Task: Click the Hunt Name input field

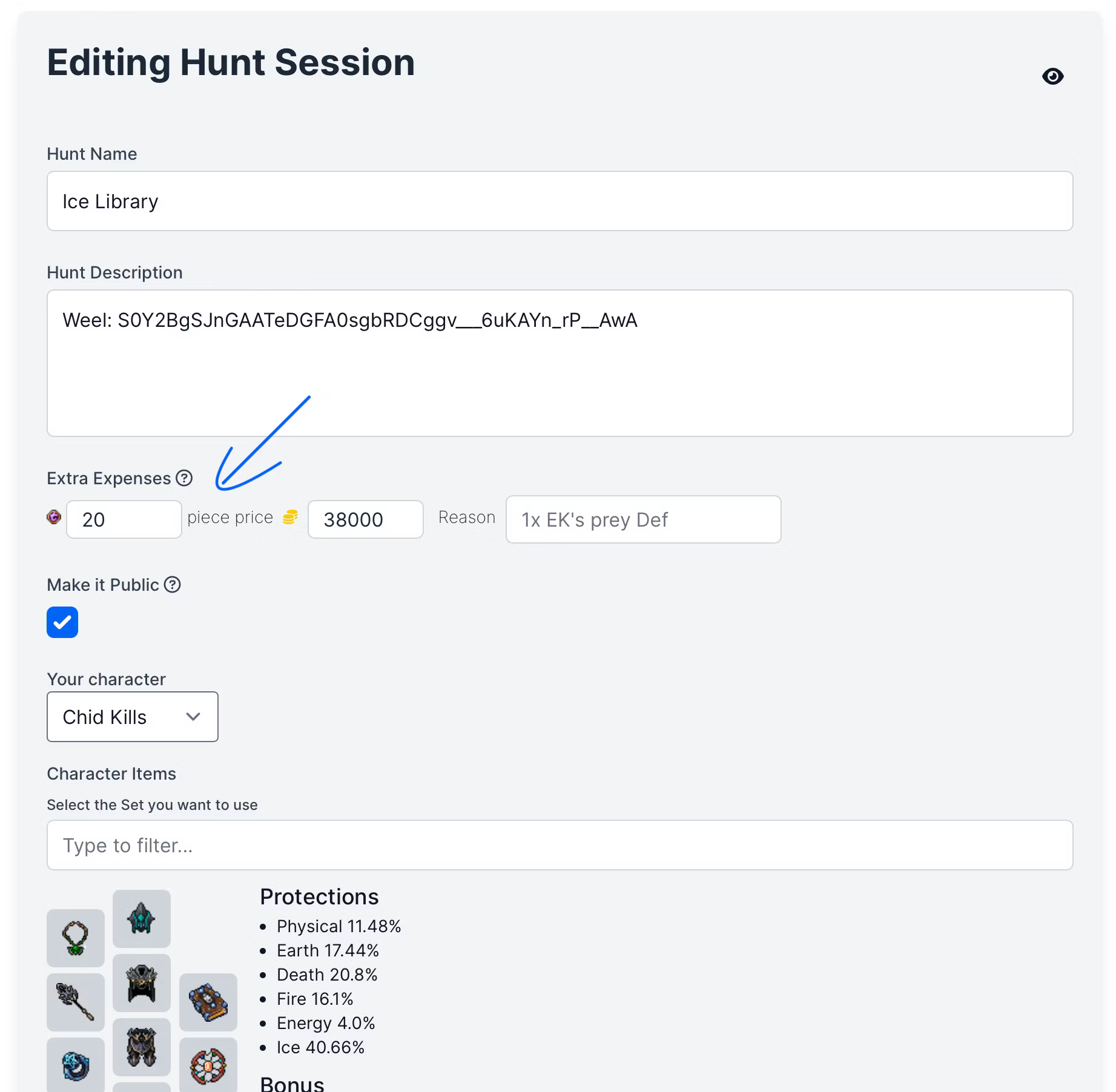Action: [560, 201]
